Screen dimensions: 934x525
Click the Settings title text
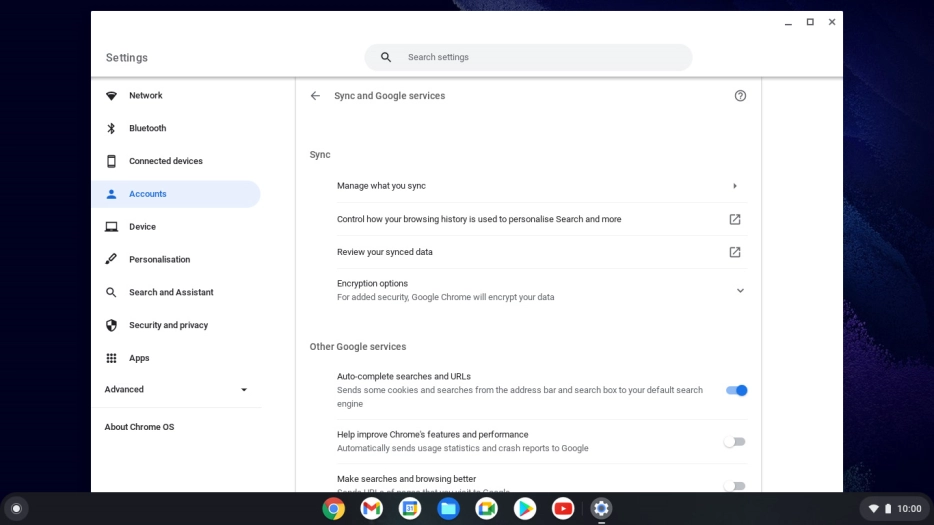click(127, 58)
